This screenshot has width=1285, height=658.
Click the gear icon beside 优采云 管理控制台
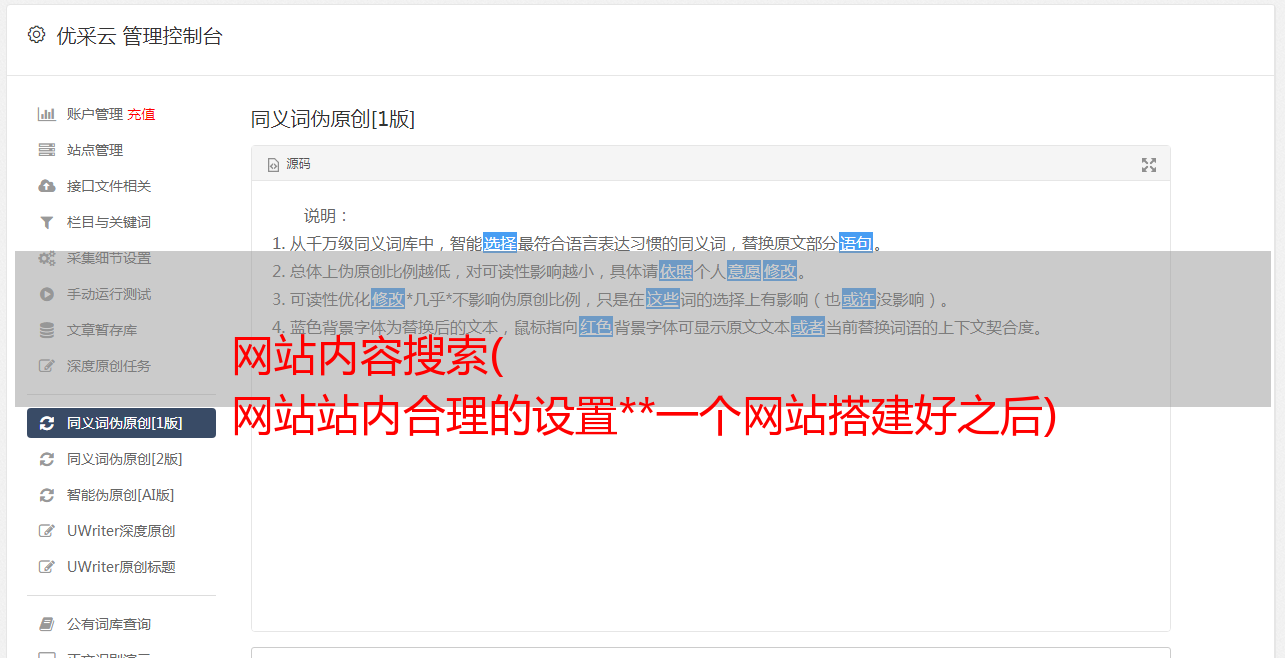(36, 35)
